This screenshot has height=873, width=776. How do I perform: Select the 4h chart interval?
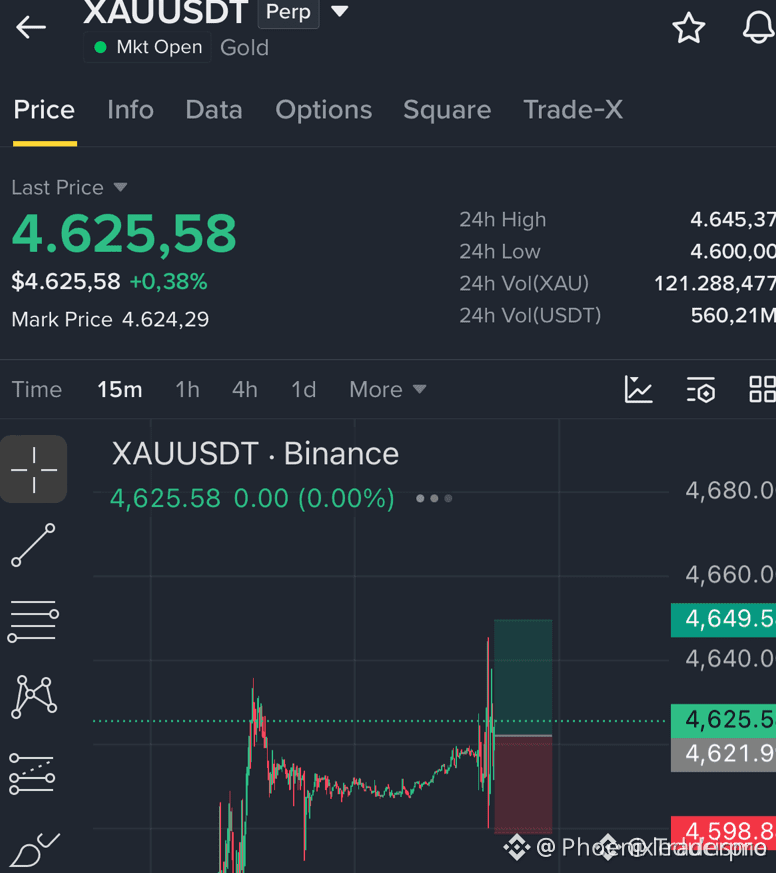click(x=245, y=389)
